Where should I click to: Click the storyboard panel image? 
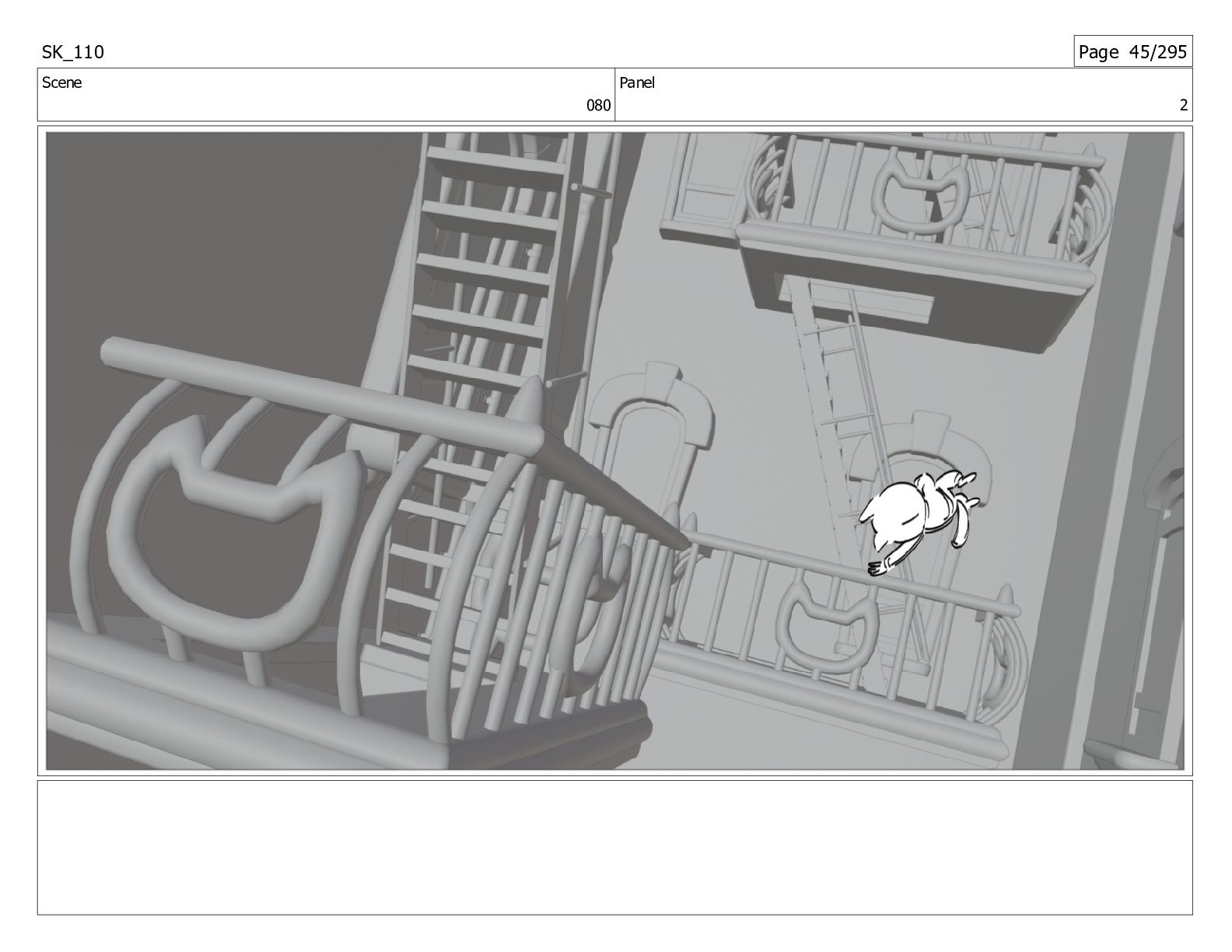[x=614, y=450]
